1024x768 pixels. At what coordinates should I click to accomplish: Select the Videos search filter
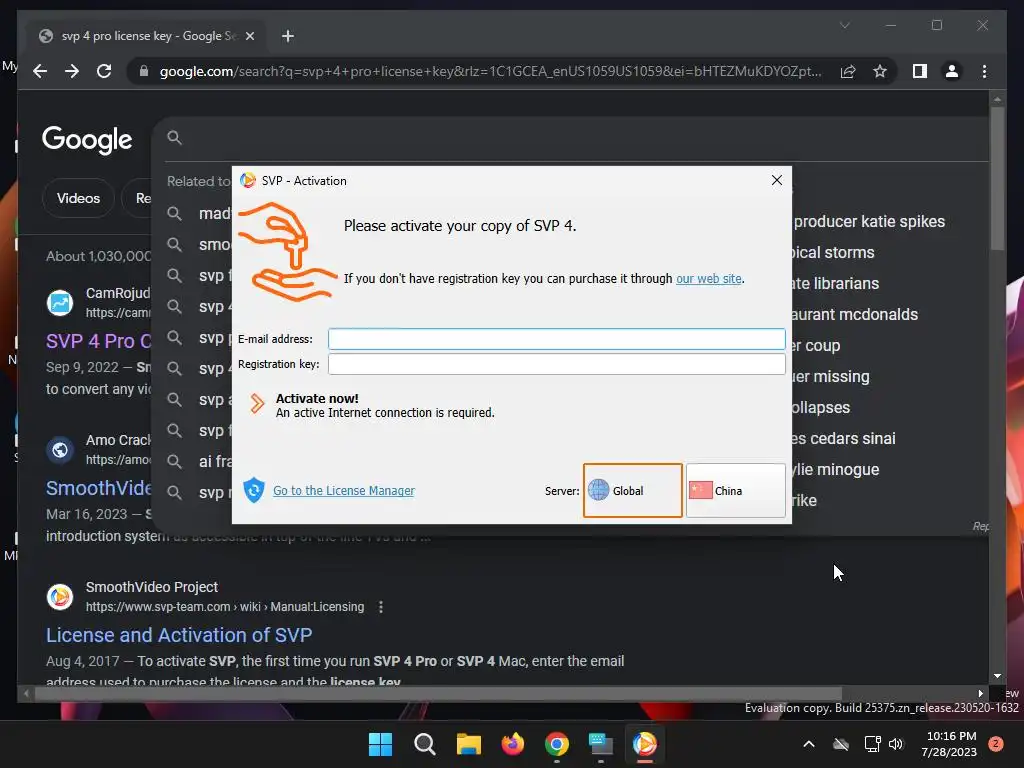(x=78, y=198)
